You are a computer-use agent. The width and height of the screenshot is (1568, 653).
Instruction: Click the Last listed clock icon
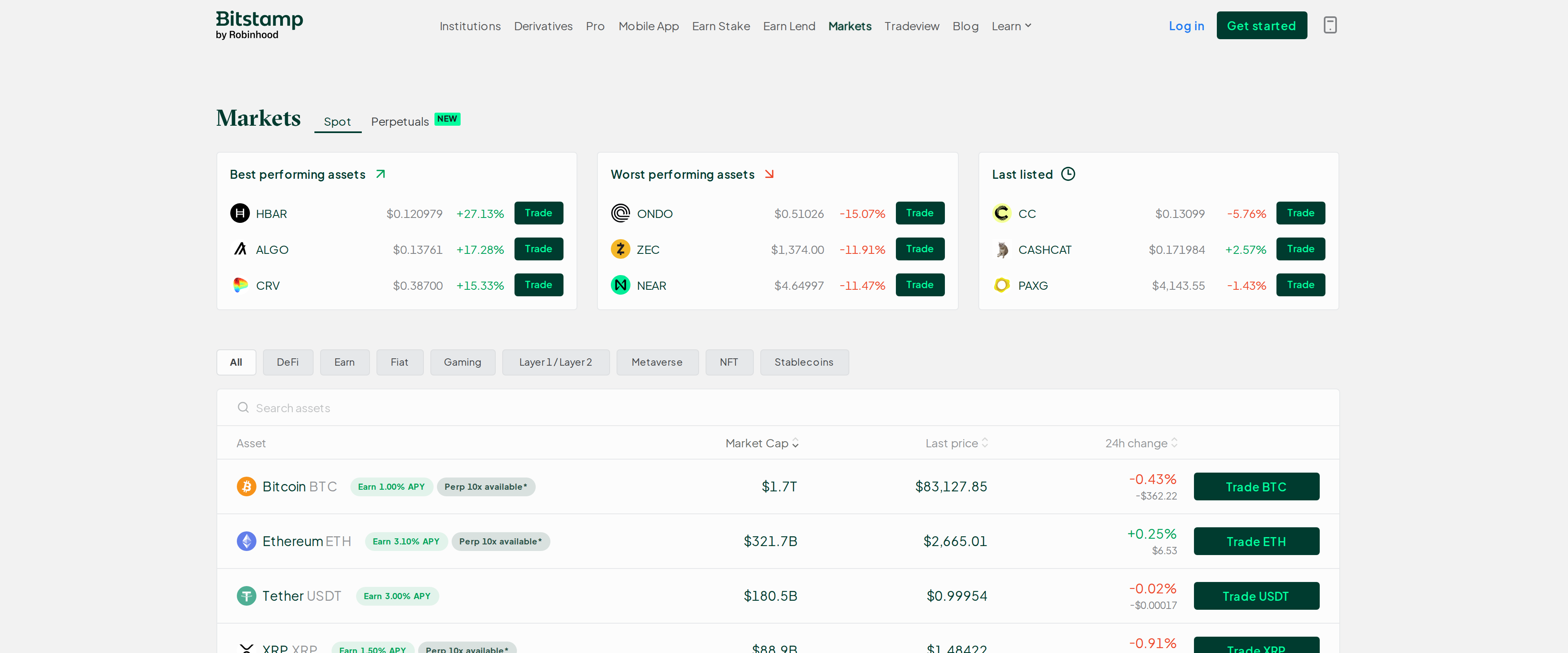[x=1068, y=174]
